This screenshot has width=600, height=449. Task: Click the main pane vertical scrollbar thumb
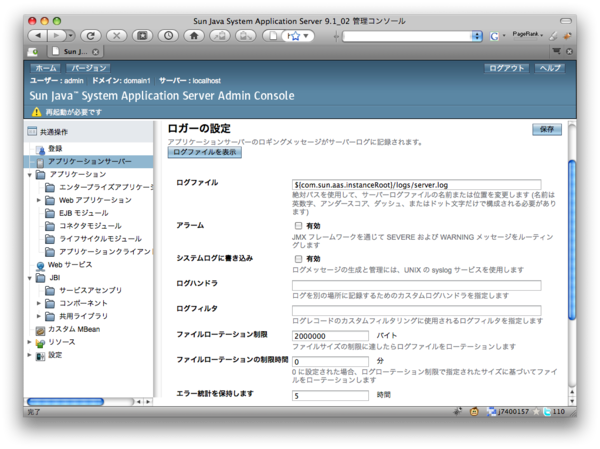(x=572, y=240)
